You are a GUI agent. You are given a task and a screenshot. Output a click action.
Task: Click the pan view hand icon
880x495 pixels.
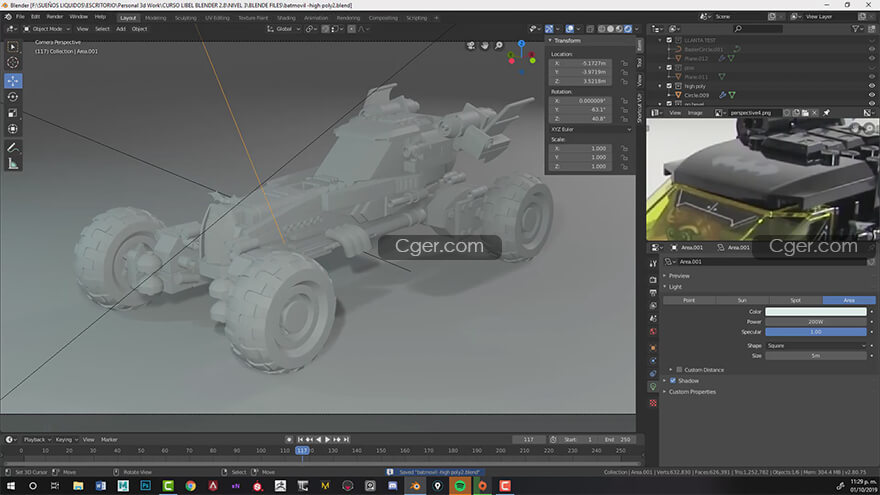(x=485, y=45)
